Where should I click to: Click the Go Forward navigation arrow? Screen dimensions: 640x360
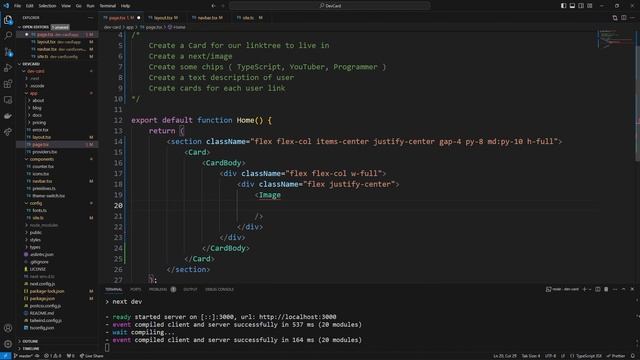click(x=223, y=6)
